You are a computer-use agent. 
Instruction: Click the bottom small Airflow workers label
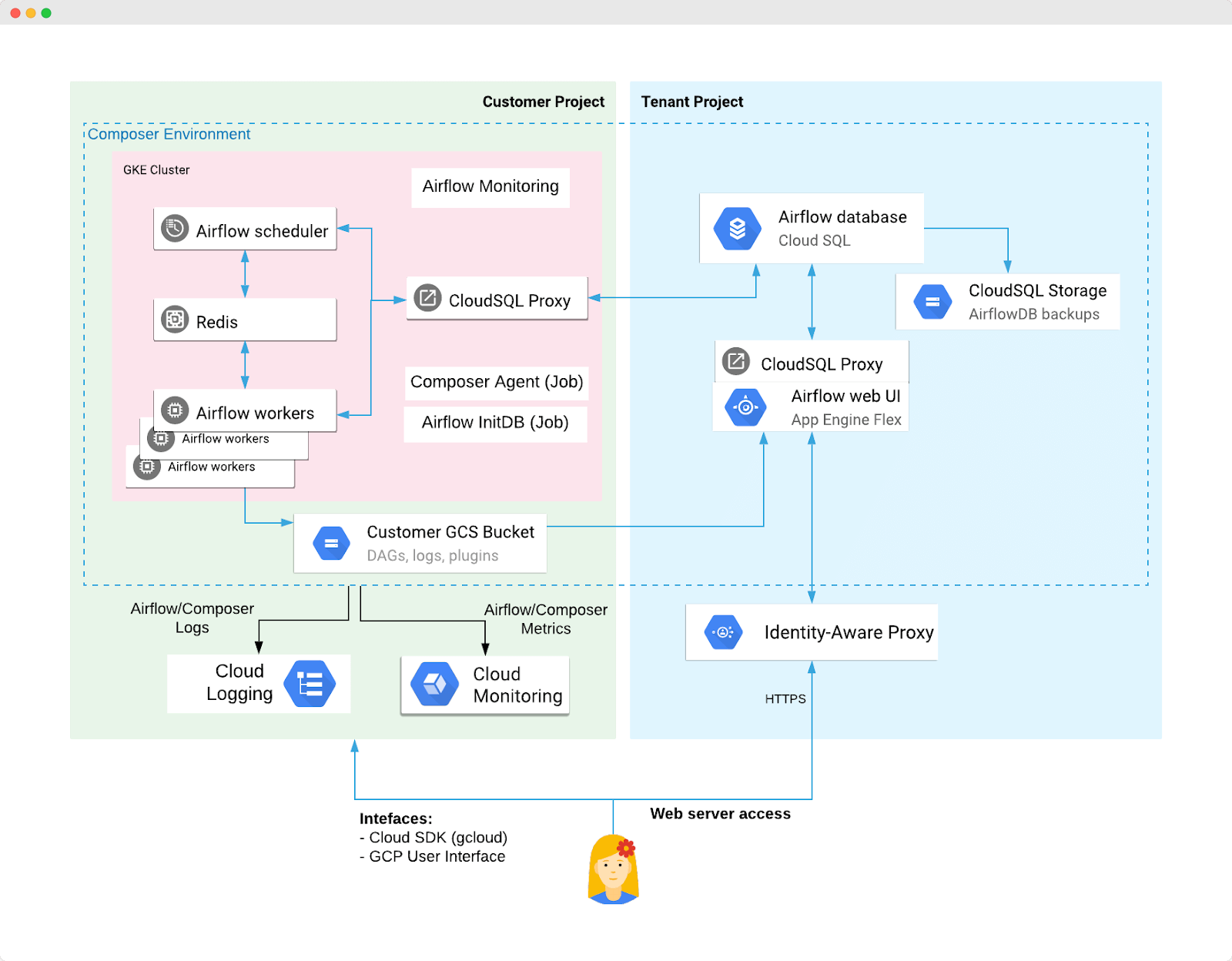[212, 467]
